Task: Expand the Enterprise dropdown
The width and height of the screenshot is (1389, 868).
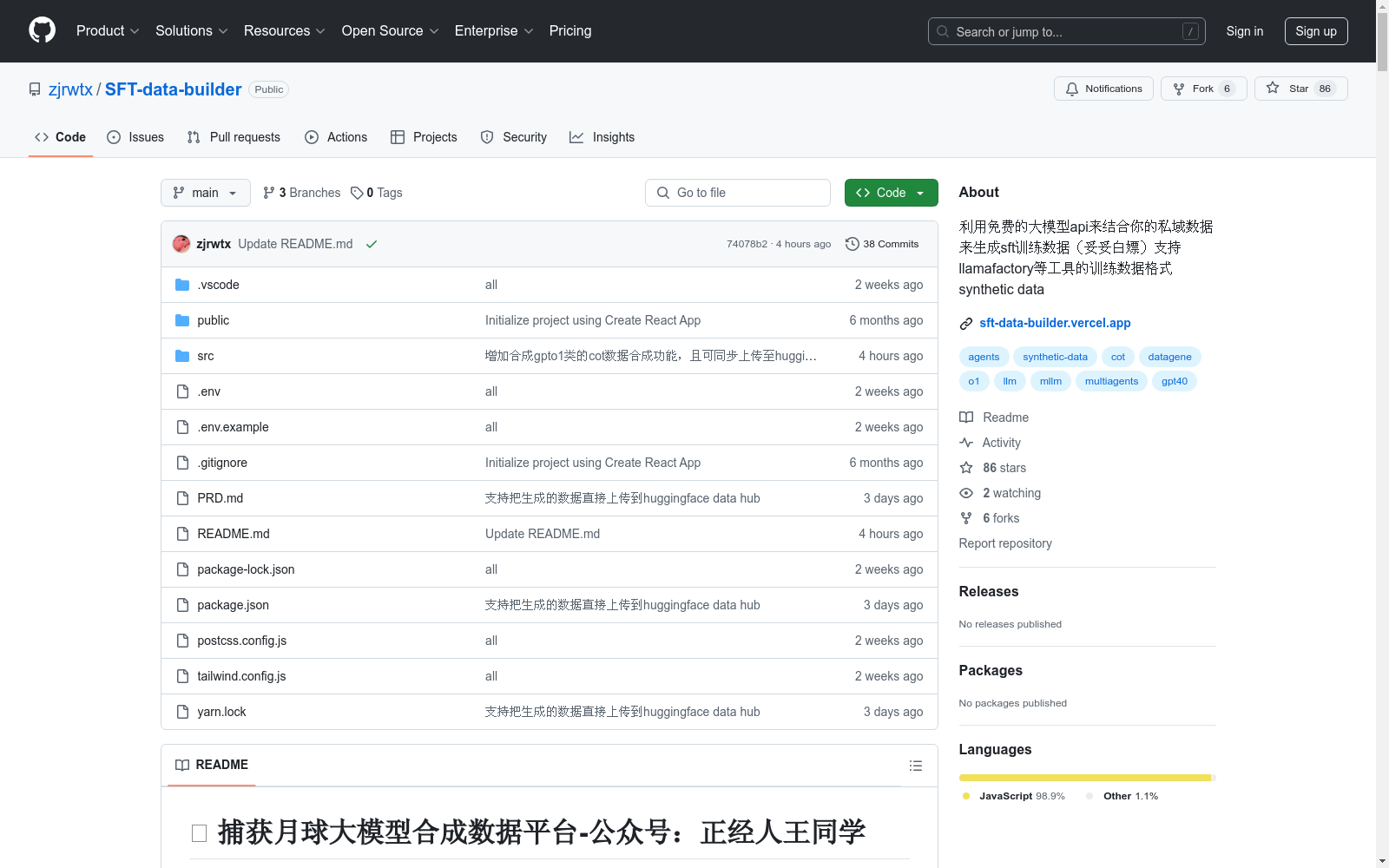Action: click(x=494, y=30)
